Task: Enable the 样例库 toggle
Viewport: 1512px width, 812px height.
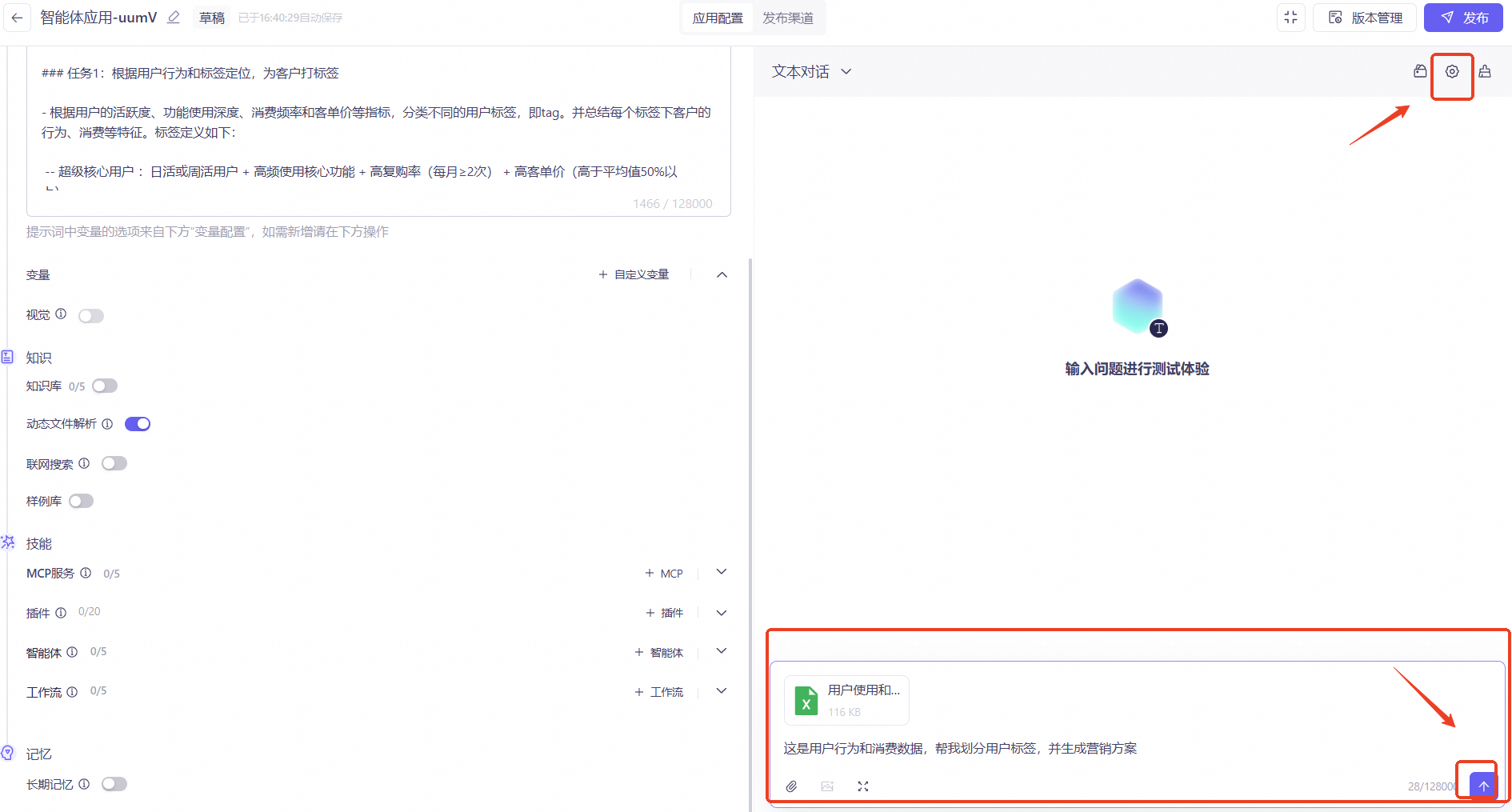Action: point(81,501)
